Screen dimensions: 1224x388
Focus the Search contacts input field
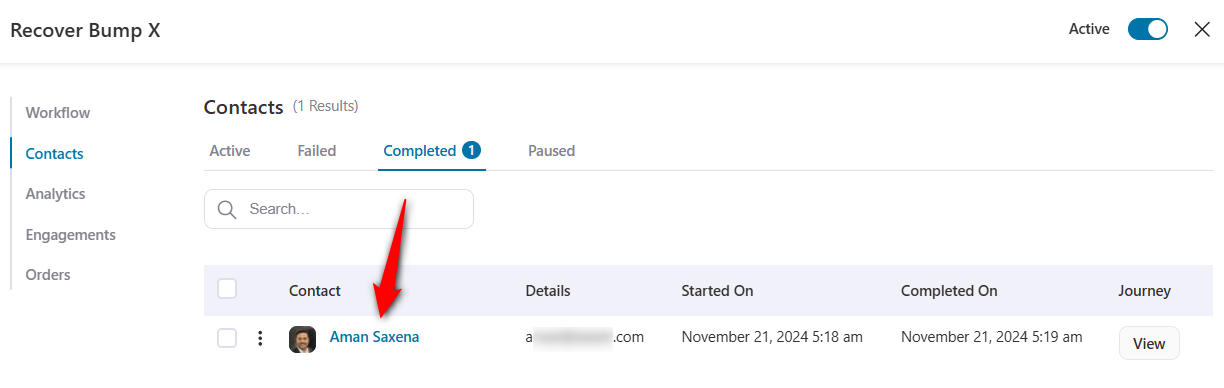pos(339,209)
